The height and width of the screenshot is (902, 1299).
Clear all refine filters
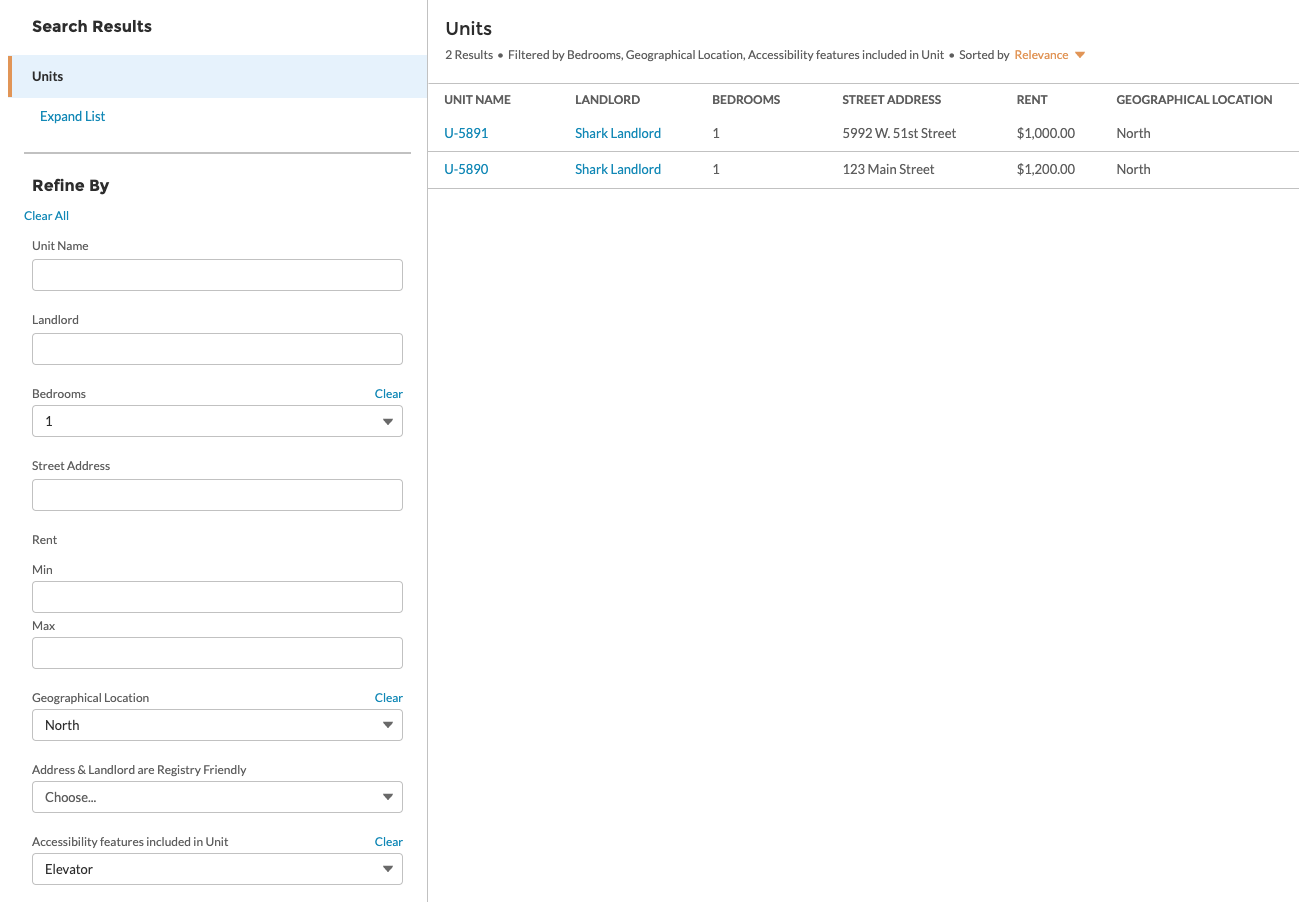[46, 216]
